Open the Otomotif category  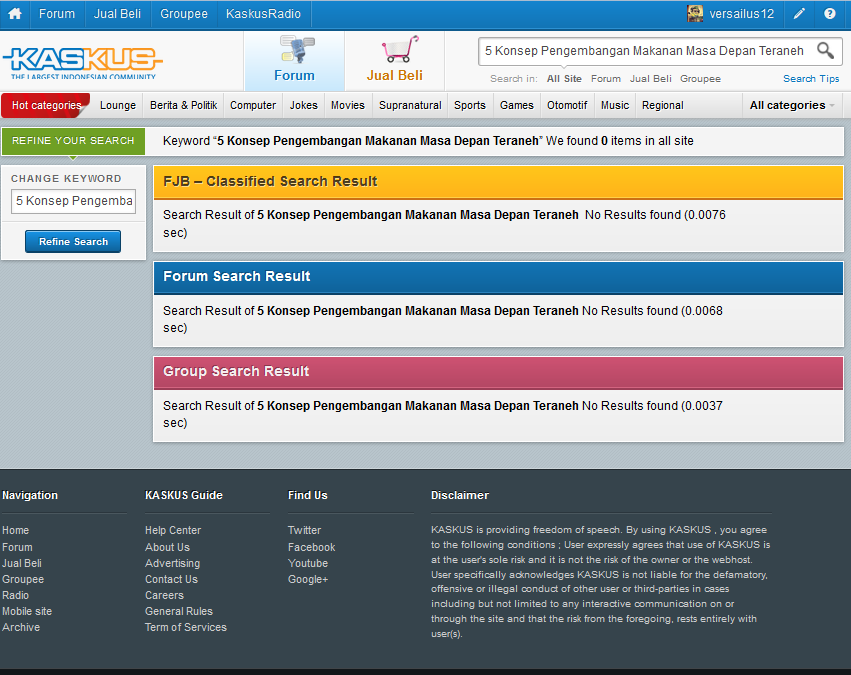pos(567,105)
